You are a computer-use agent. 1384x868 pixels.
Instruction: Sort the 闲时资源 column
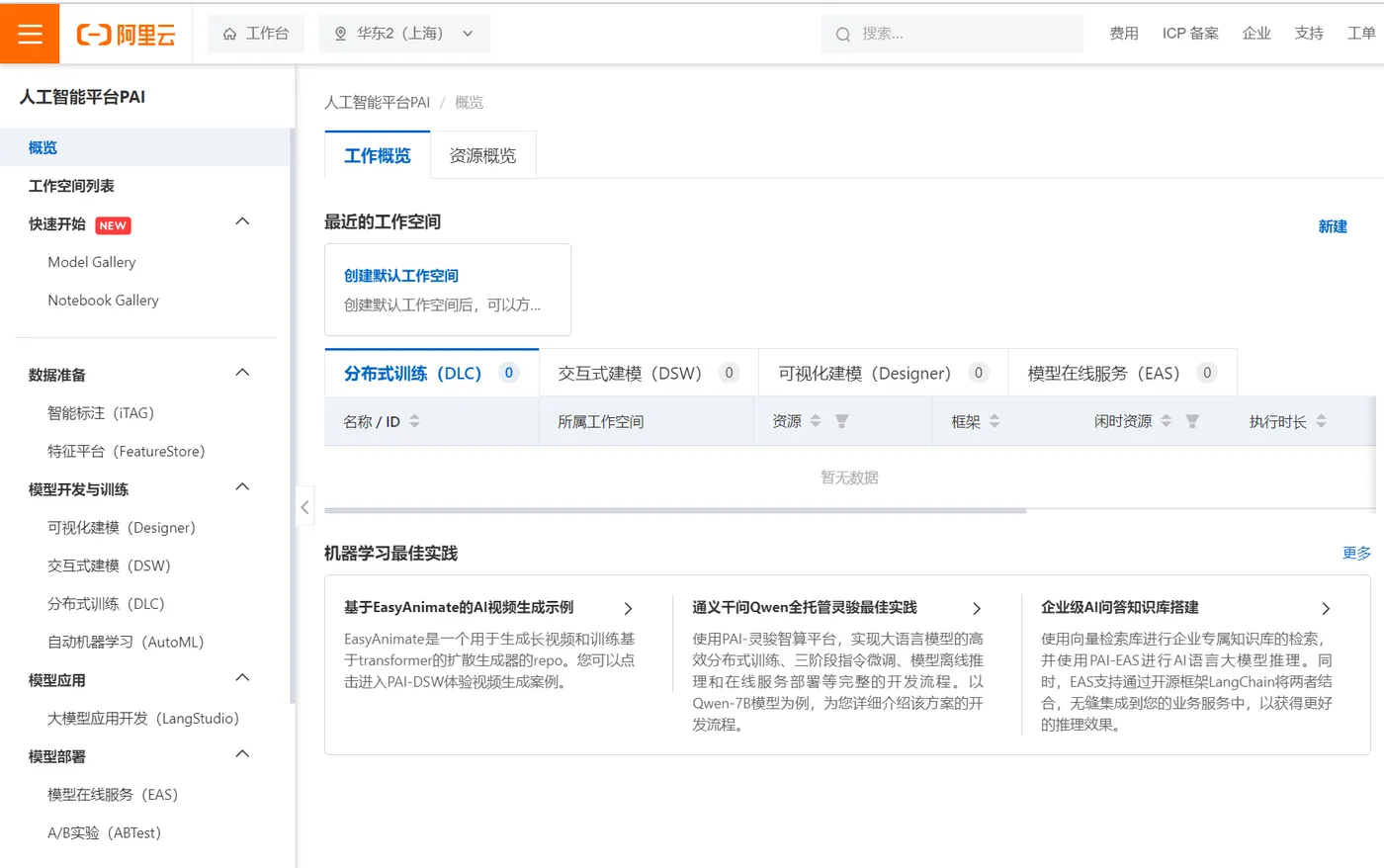tap(1167, 421)
